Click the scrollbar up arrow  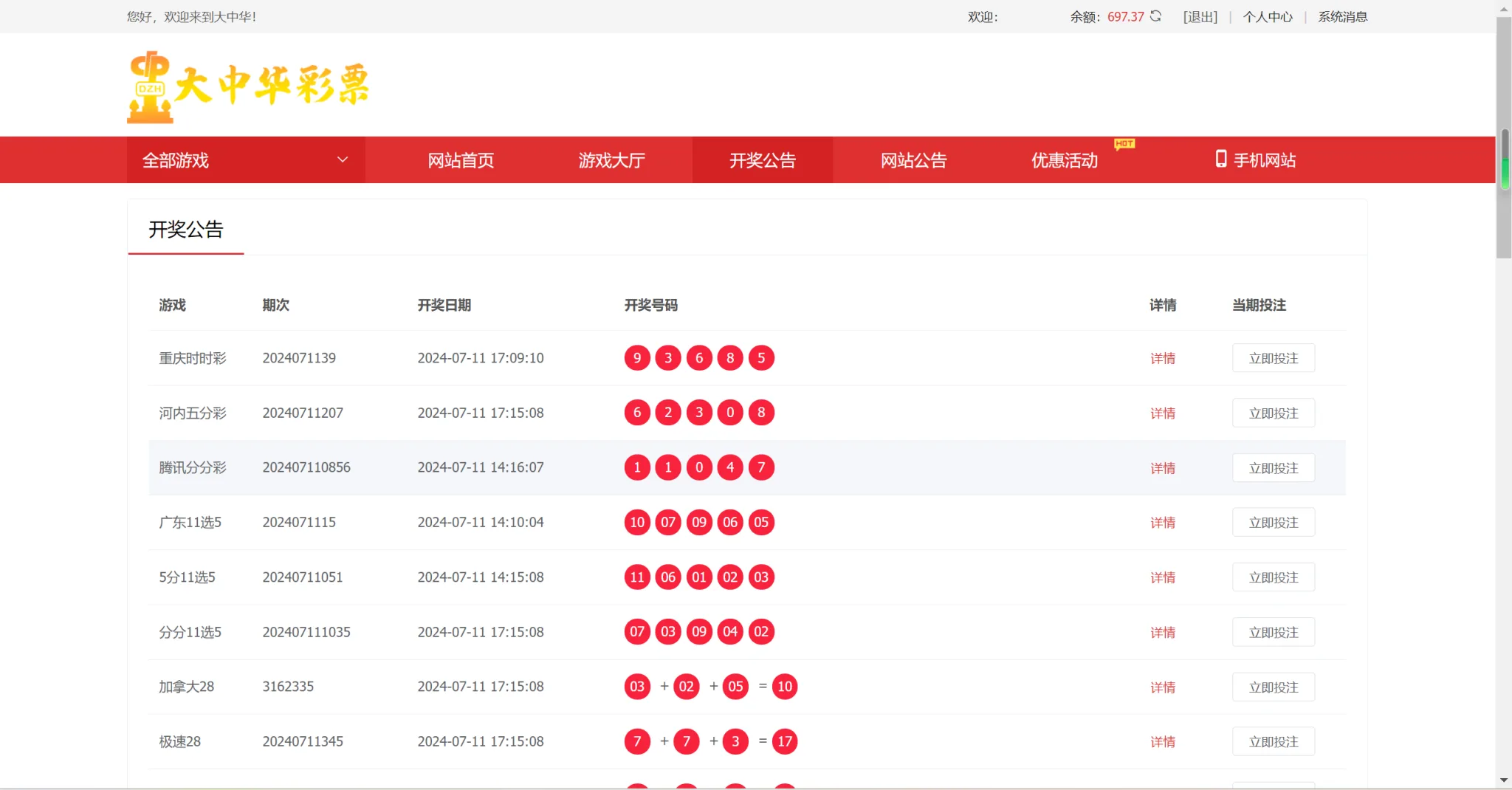click(x=1505, y=7)
